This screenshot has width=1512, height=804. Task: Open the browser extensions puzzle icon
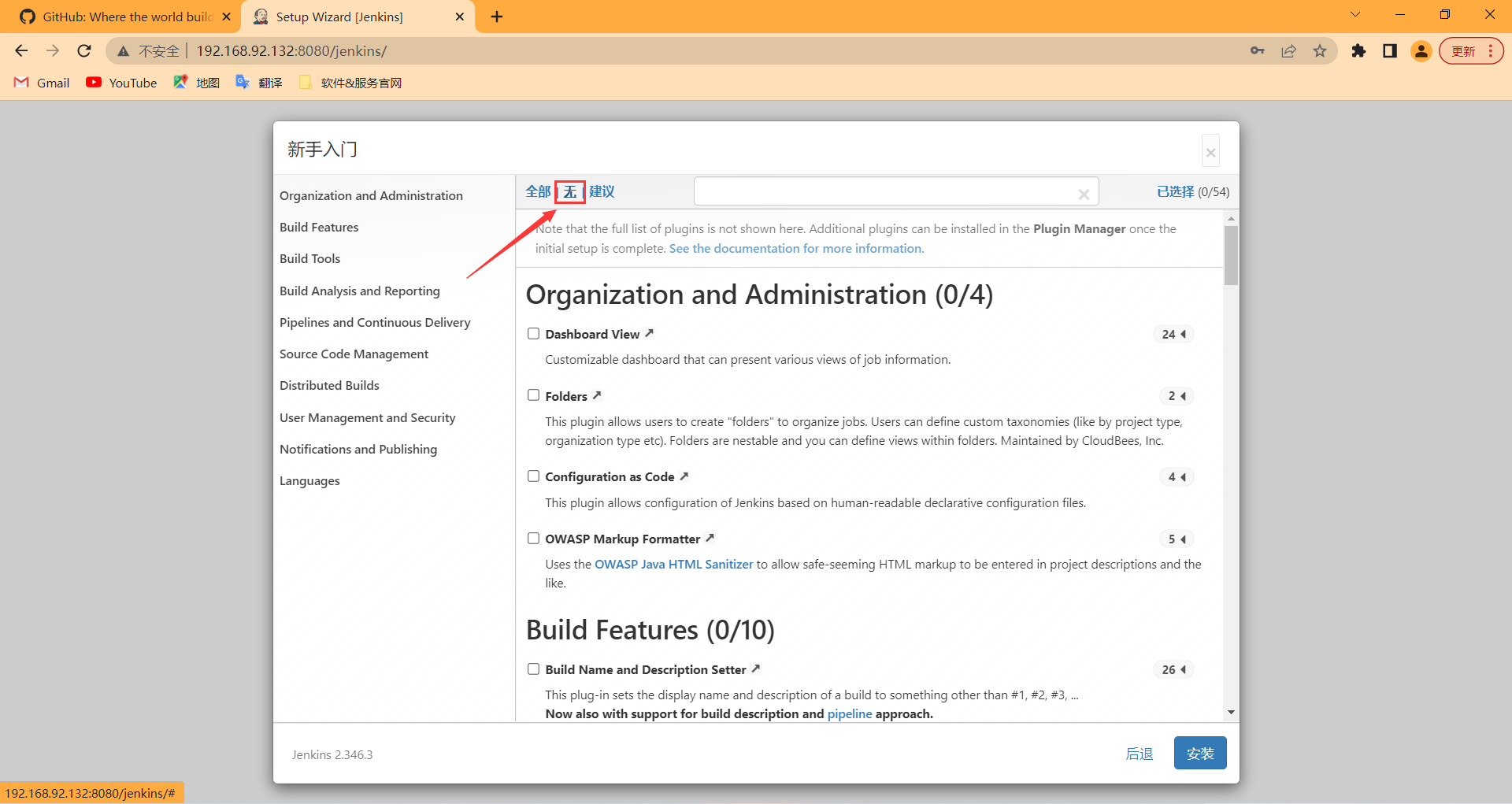tap(1358, 51)
